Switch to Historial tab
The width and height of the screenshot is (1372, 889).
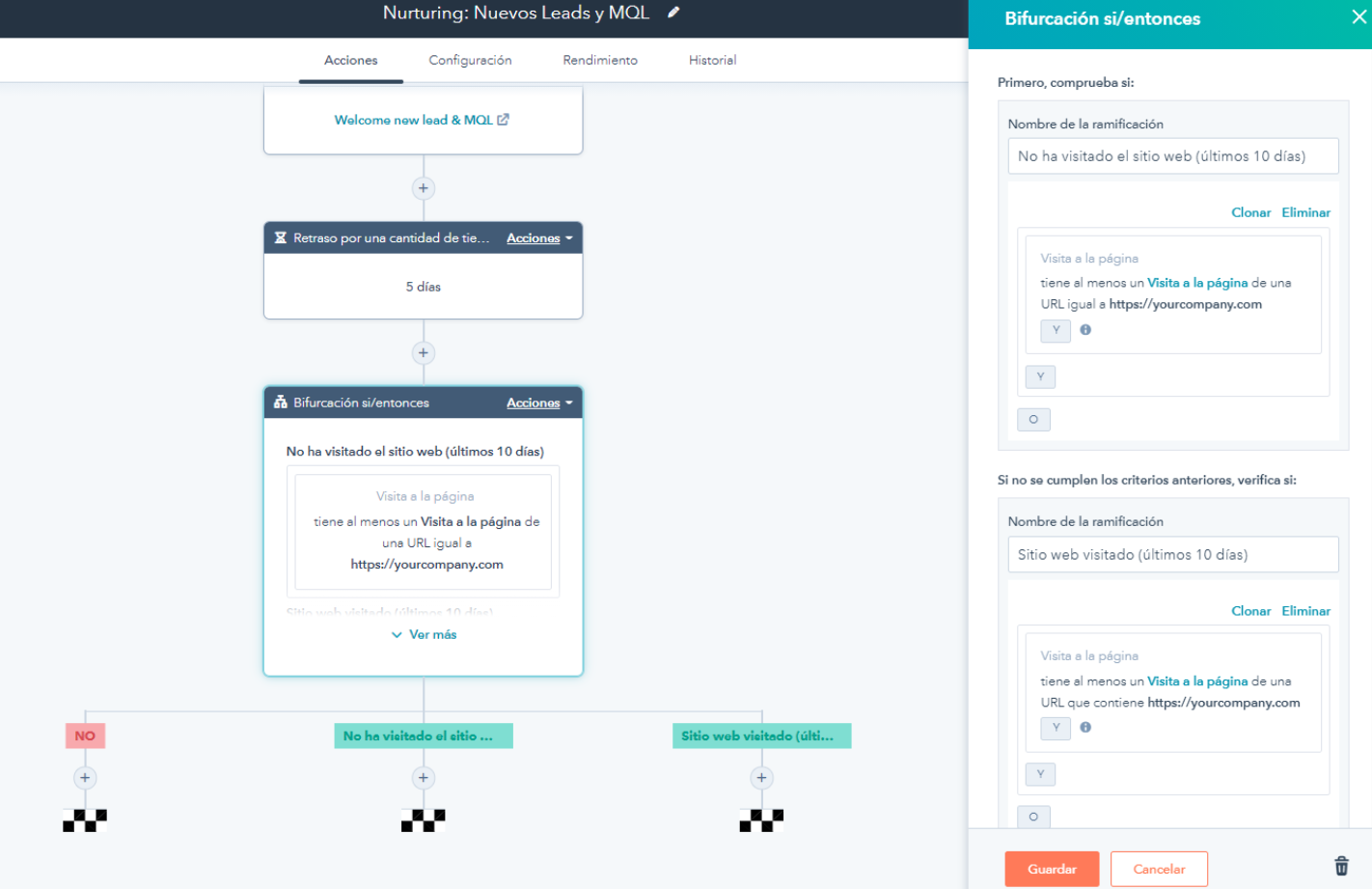tap(712, 60)
